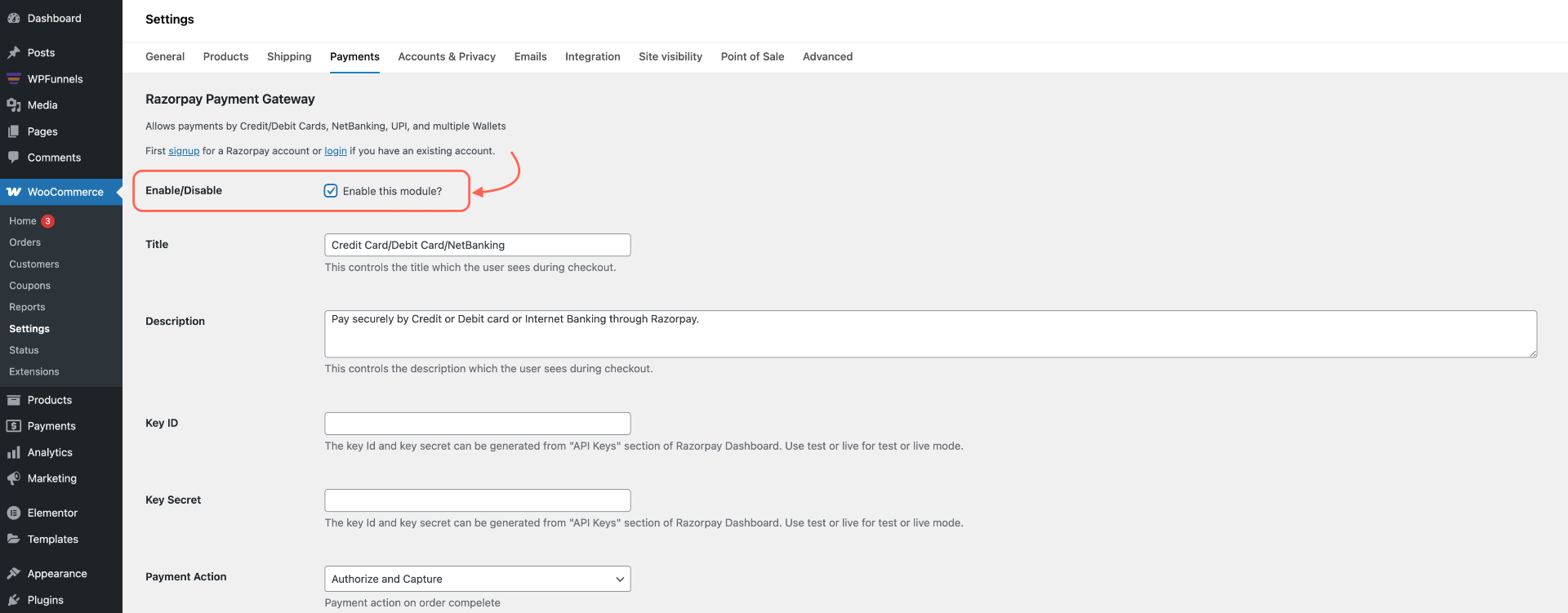Click the WPFunnels sidebar icon
Viewport: 1568px width, 613px height.
(14, 78)
